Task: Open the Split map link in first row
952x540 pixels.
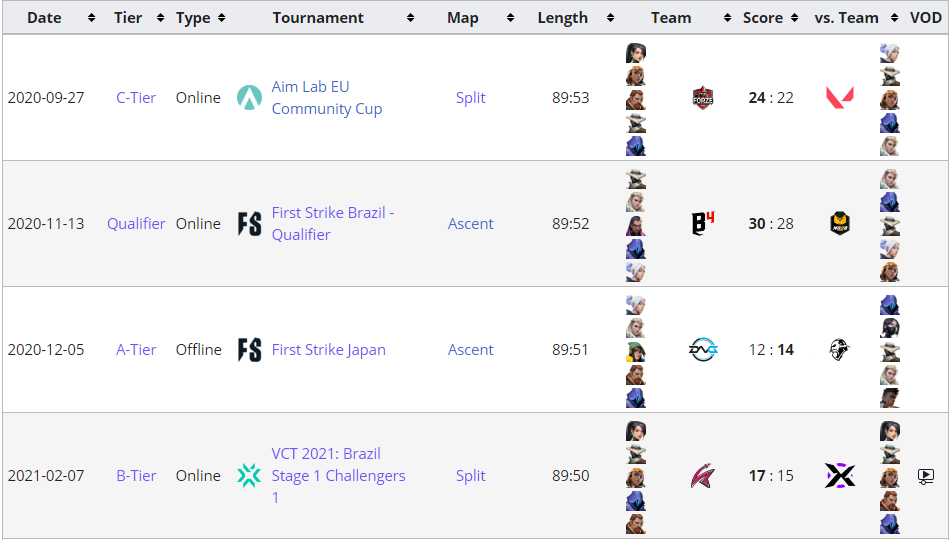Action: coord(470,98)
